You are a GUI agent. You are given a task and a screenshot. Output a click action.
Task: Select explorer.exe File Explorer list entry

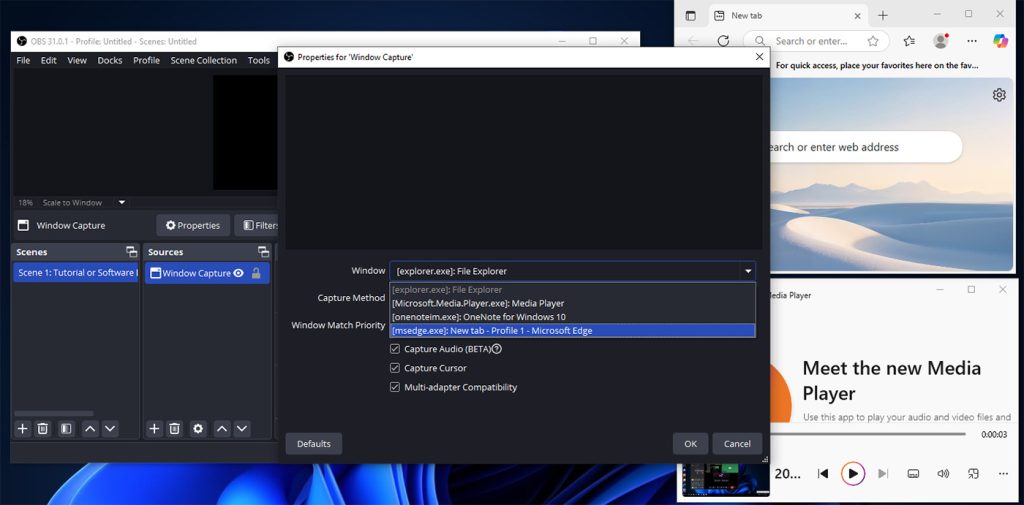click(x=572, y=289)
